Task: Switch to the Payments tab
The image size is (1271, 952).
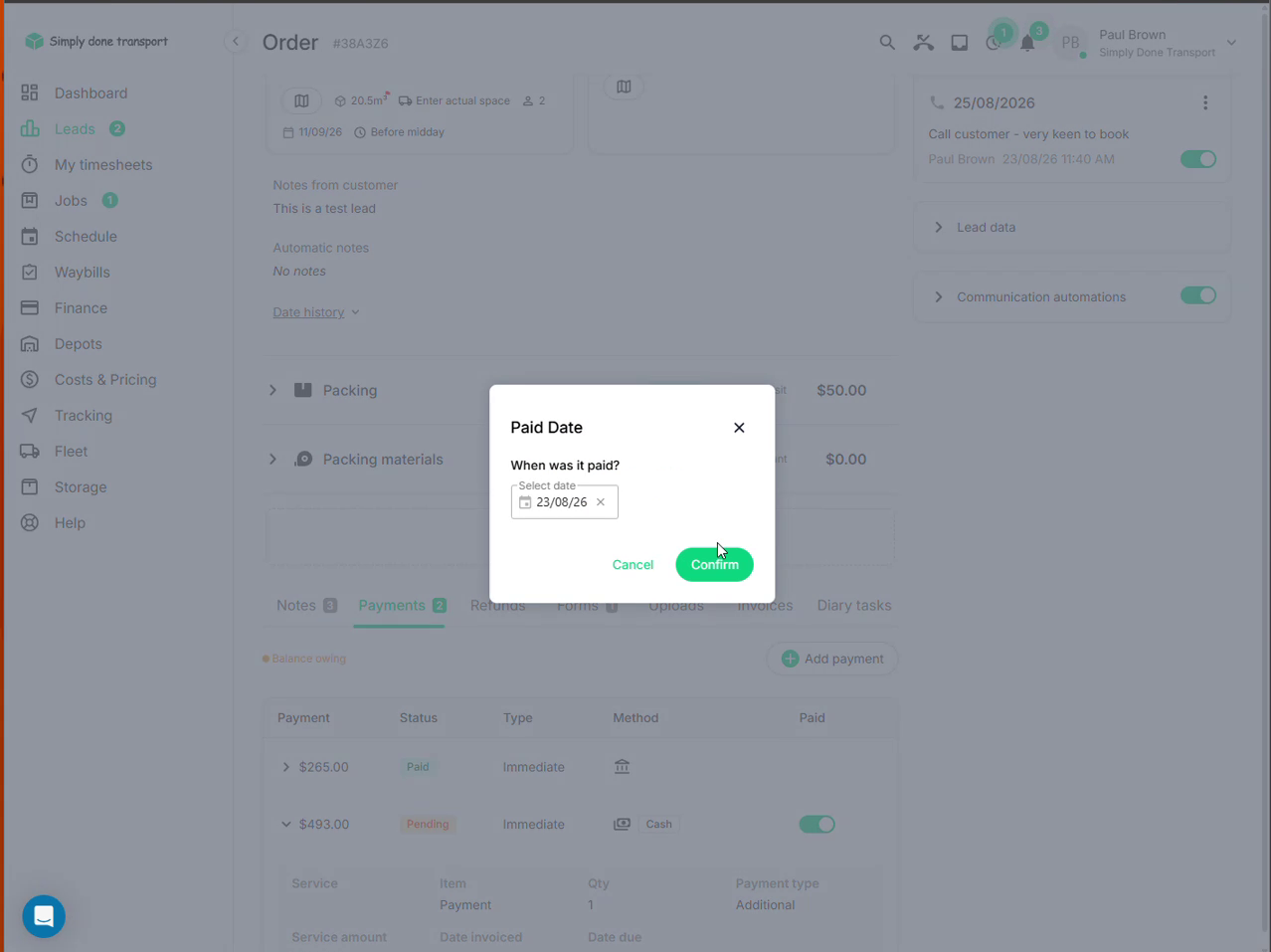Action: [x=402, y=605]
